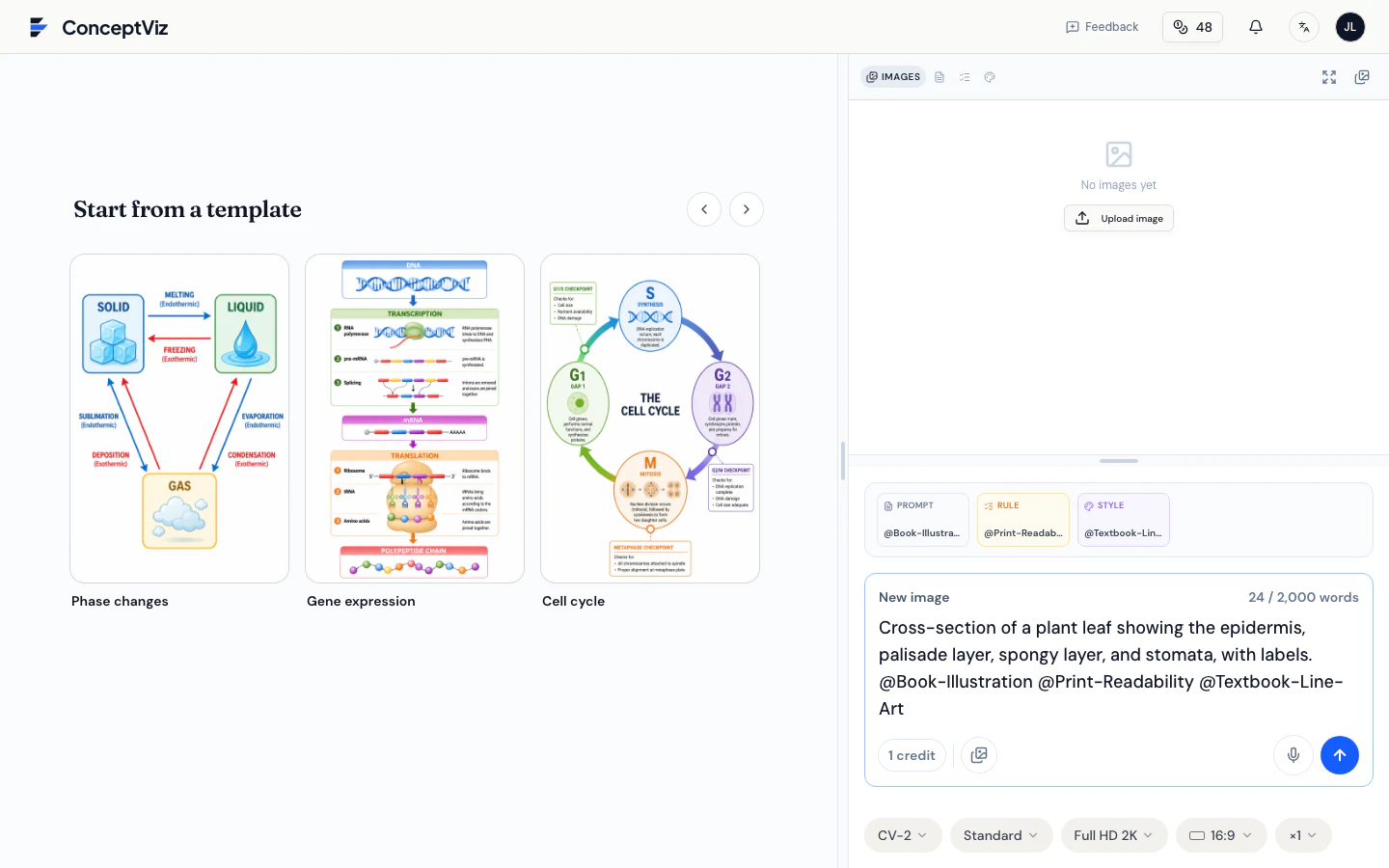Open the Full HD 2K resolution dropdown
This screenshot has width=1389, height=868.
1114,835
